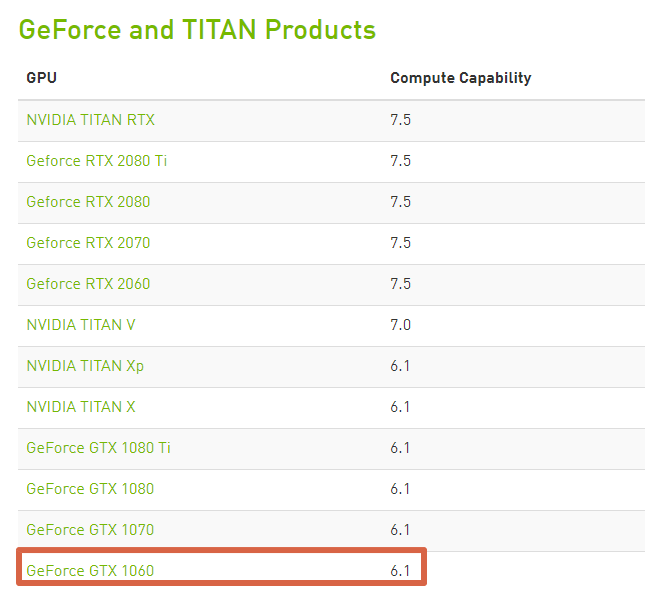This screenshot has height=590, width=661.
Task: Click the 6.1 value for GTX 1080 Ti
Action: [x=400, y=448]
